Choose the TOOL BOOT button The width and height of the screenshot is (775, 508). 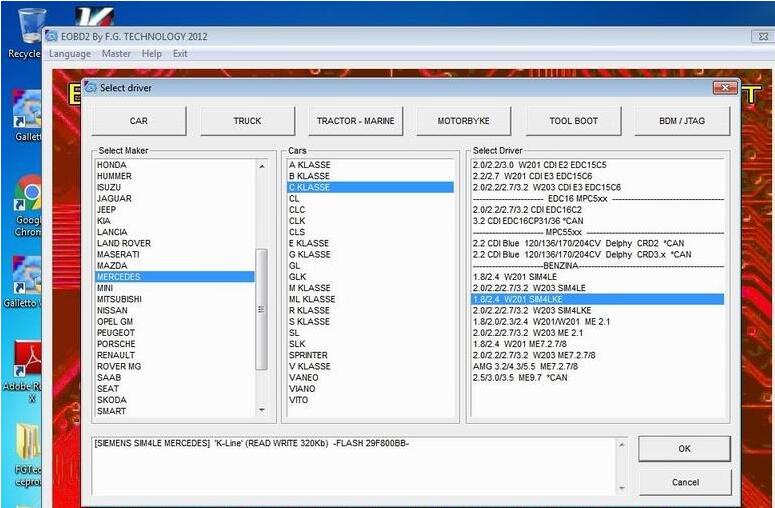pyautogui.click(x=573, y=121)
